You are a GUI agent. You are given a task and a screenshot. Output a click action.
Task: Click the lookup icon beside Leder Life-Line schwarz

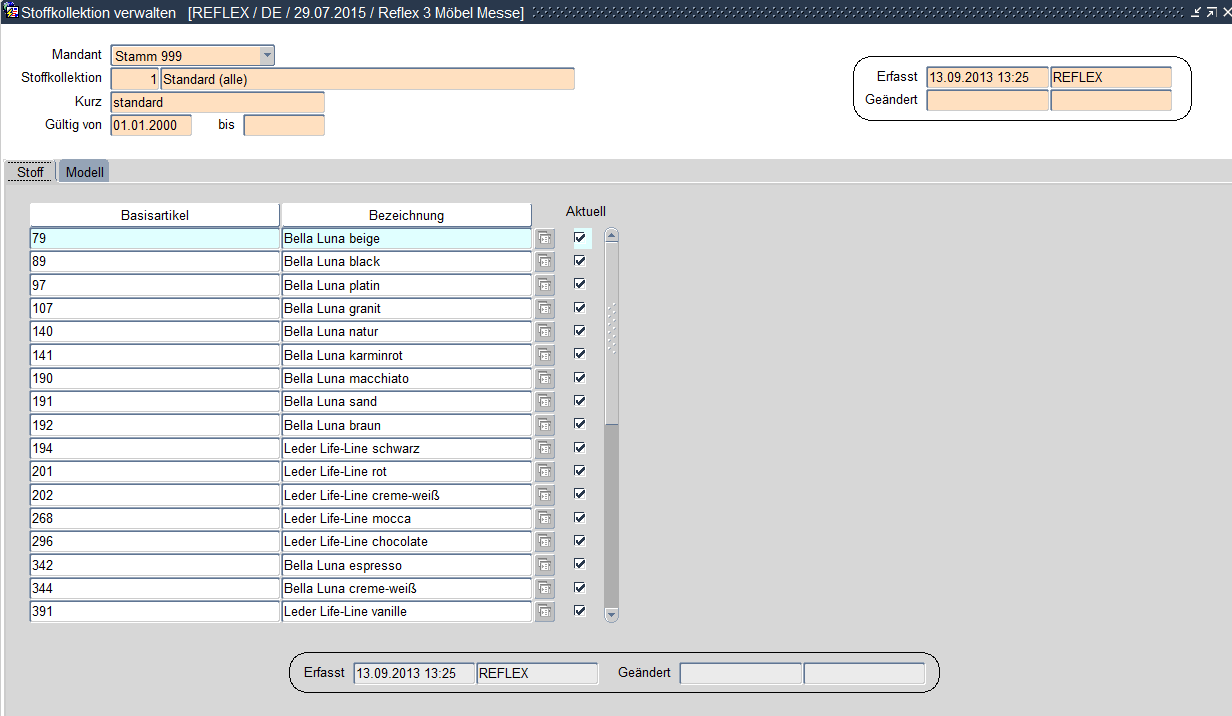pos(545,448)
